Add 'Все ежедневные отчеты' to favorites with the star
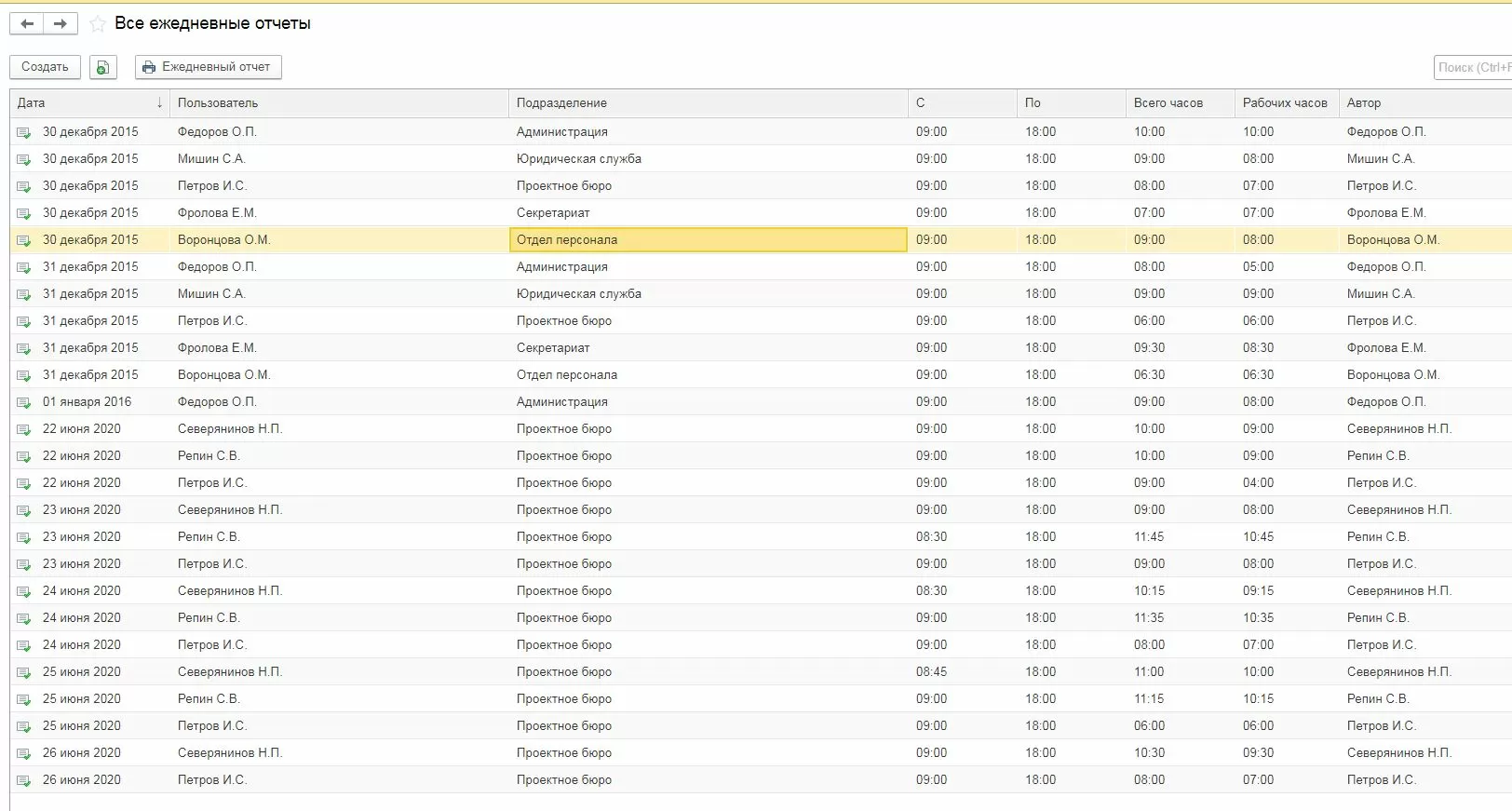 (98, 24)
